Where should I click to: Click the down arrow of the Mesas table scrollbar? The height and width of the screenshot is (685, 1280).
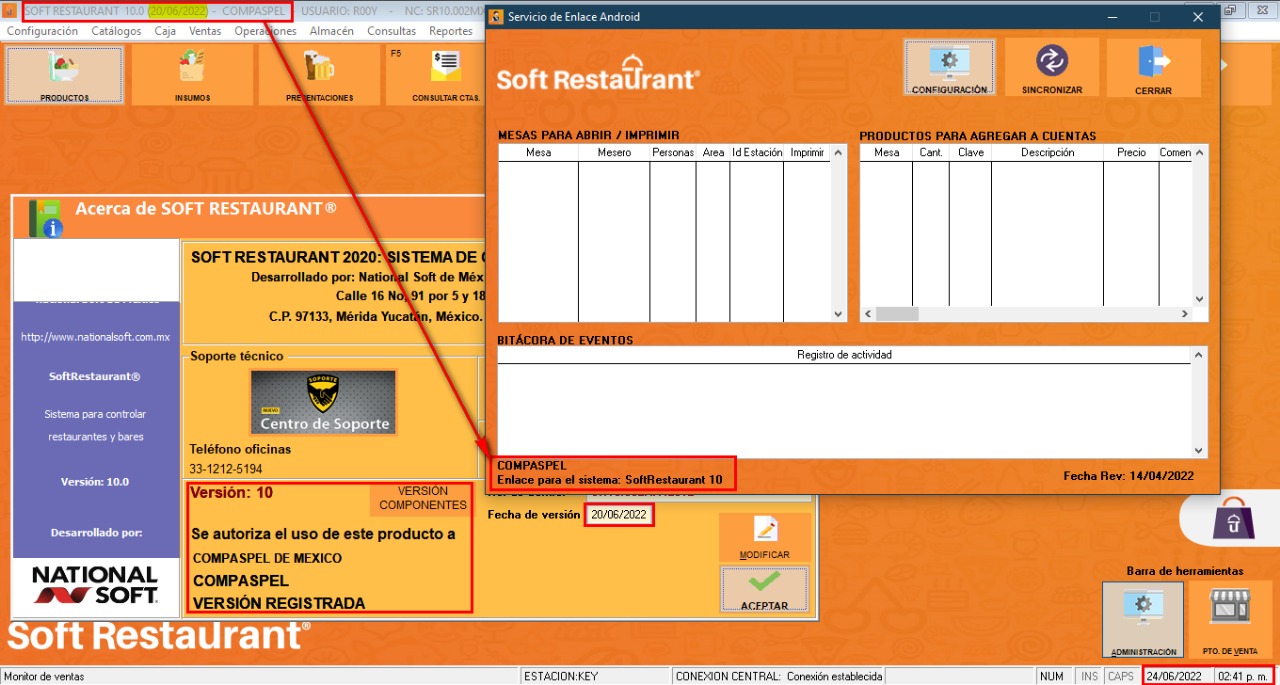click(x=838, y=314)
